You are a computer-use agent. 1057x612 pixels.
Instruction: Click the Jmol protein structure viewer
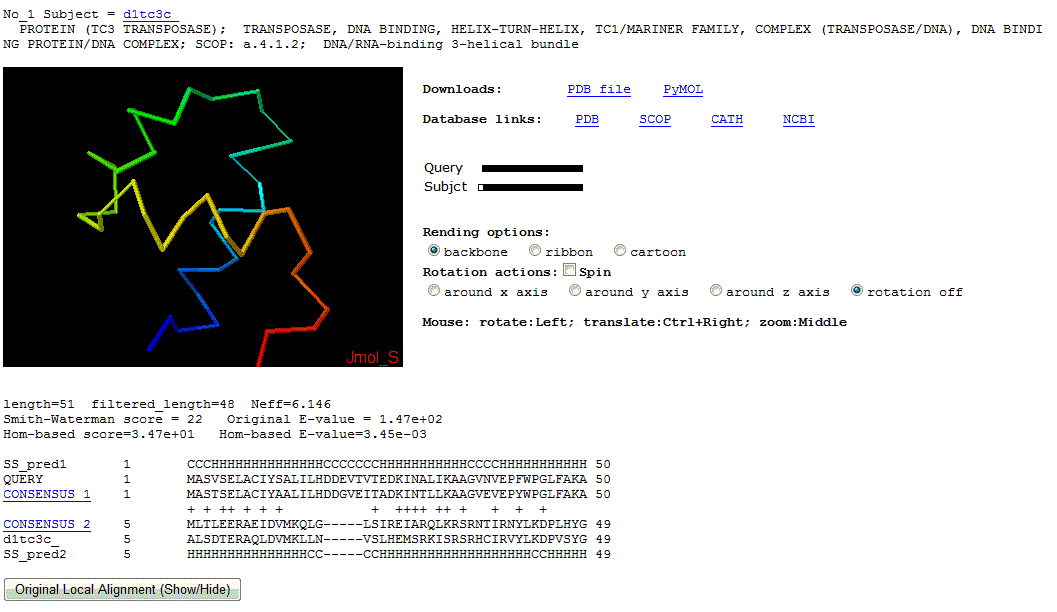click(203, 217)
